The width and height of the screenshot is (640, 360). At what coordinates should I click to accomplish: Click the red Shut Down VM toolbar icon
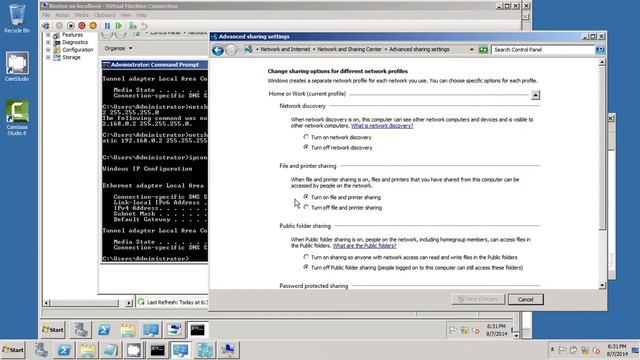pyautogui.click(x=82, y=25)
